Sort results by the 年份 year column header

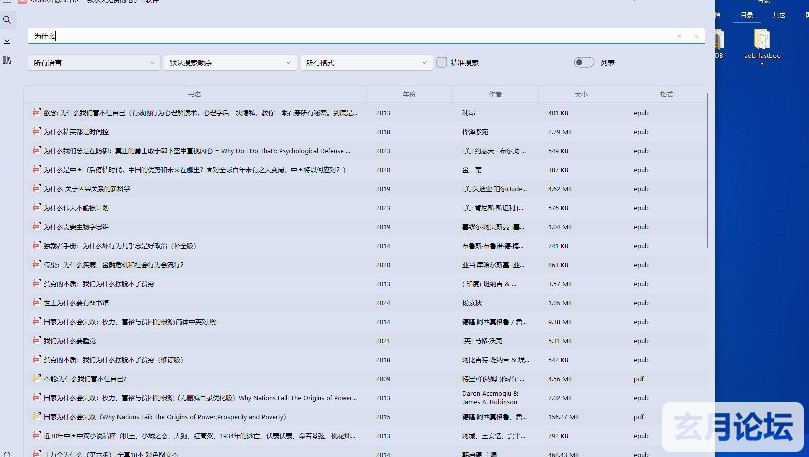tap(409, 94)
